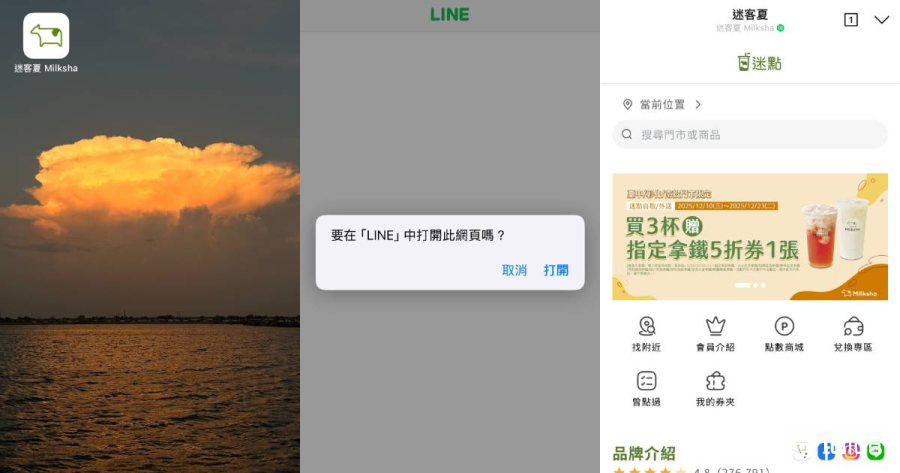Open the tab count indicator showing 1
Screen dimensions: 900x473
click(851, 20)
